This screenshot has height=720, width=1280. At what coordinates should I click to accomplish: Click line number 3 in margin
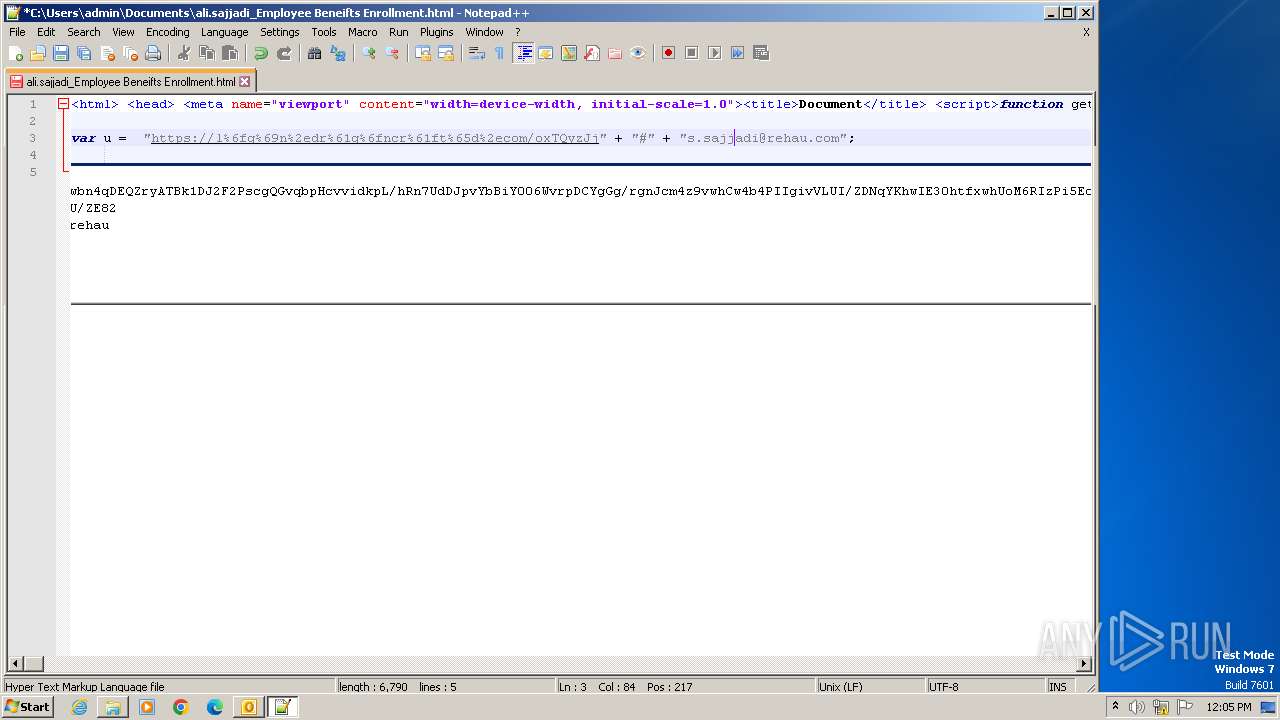pyautogui.click(x=33, y=138)
